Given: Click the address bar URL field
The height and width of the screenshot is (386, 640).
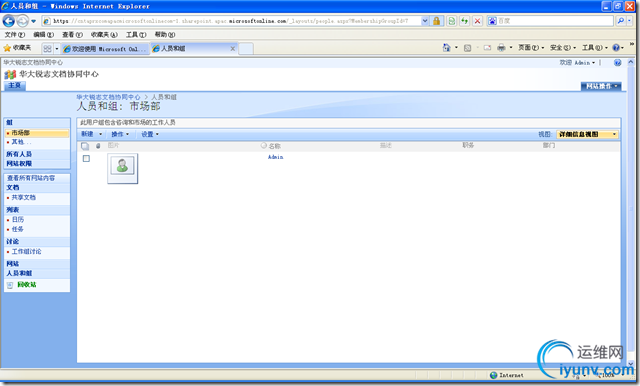Looking at the screenshot, I should (231, 21).
